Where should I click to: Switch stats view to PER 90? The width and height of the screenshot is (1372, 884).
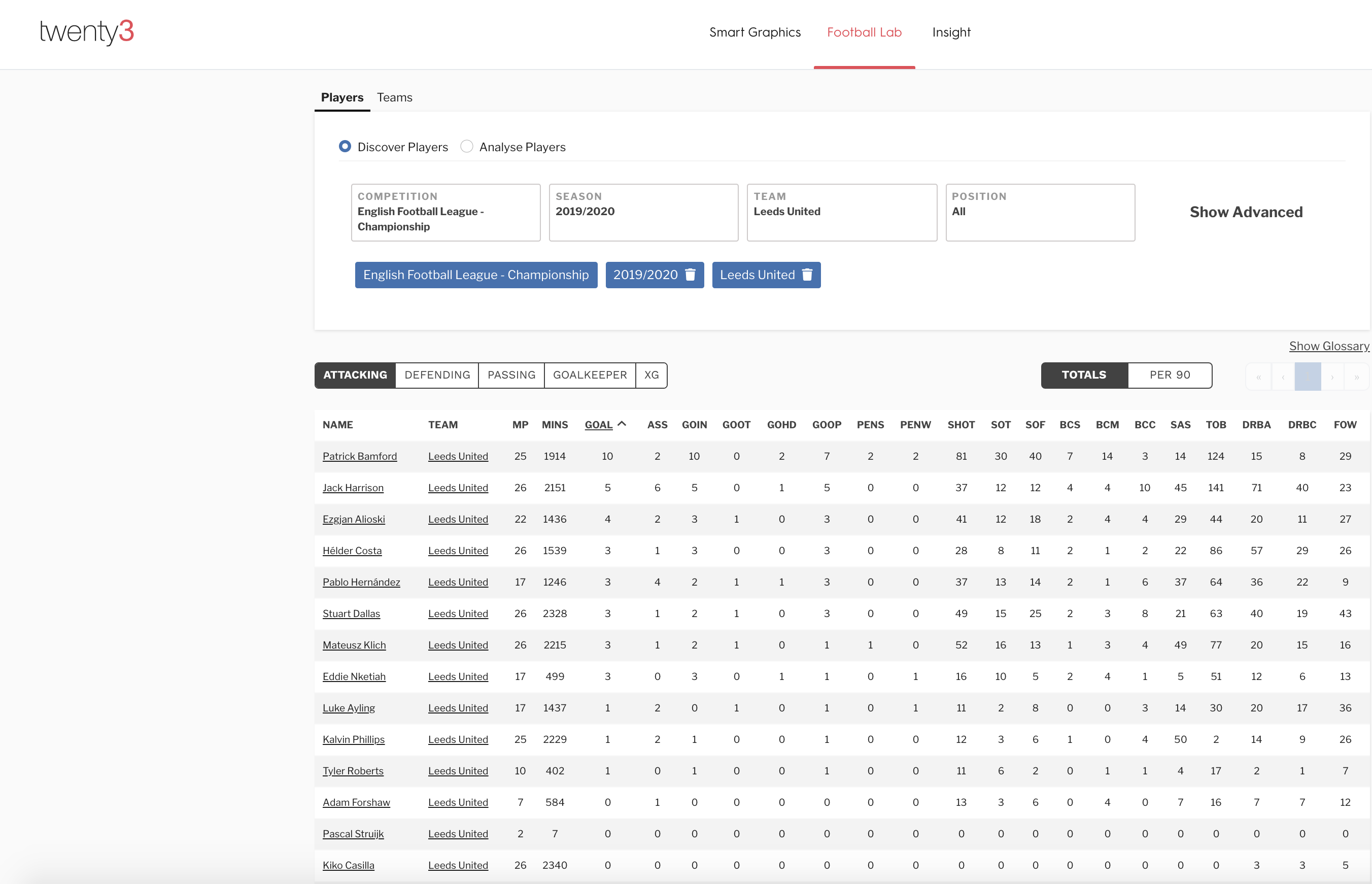(1170, 375)
